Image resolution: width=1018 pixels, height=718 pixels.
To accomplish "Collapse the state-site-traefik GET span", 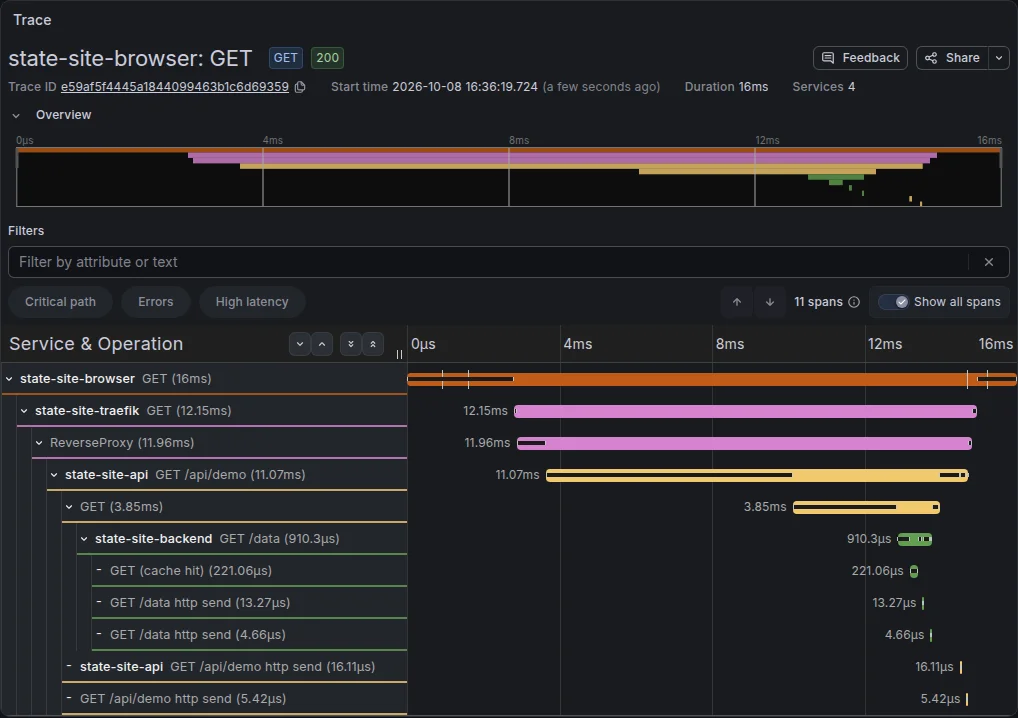I will (x=24, y=411).
